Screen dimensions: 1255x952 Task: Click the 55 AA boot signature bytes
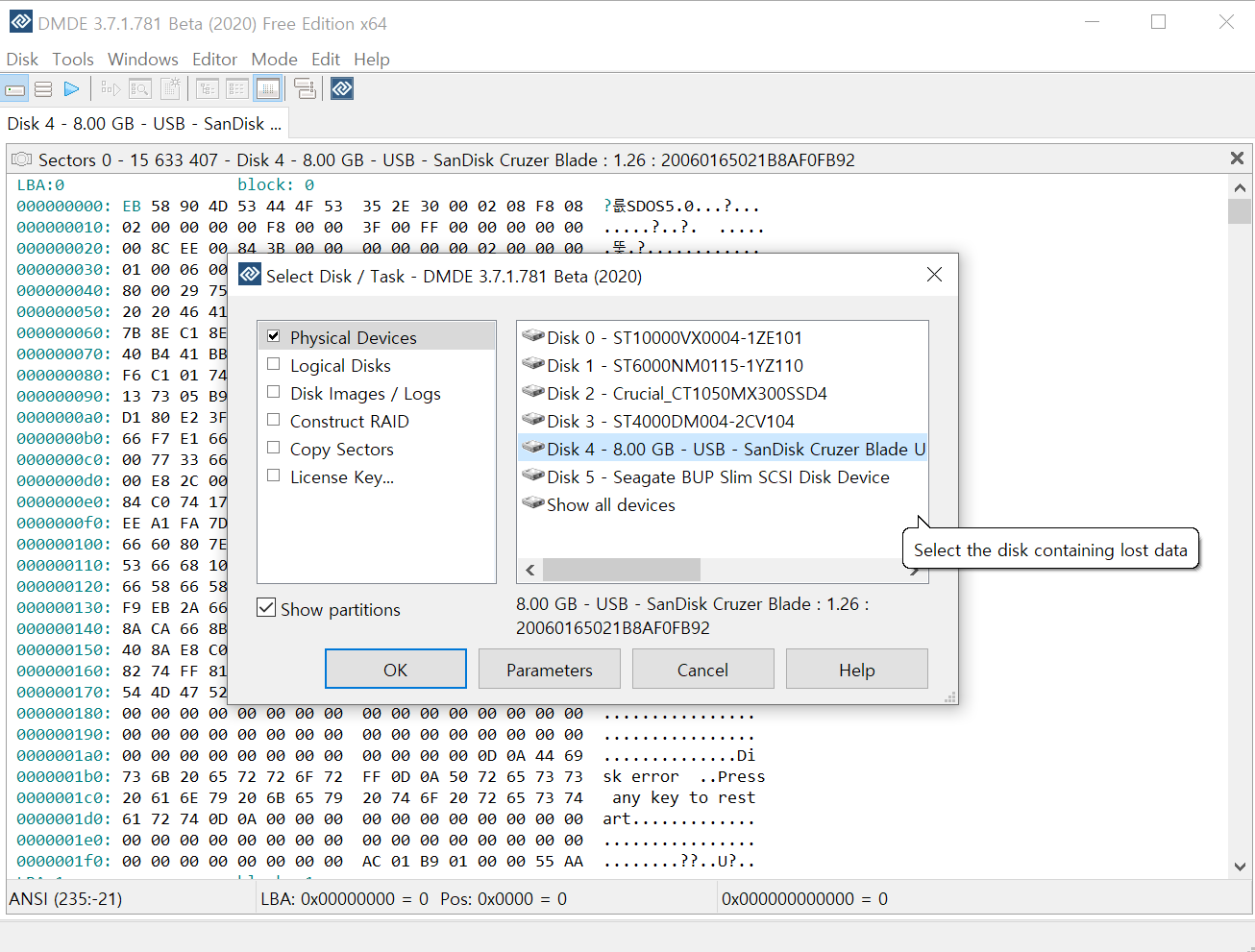[x=559, y=861]
